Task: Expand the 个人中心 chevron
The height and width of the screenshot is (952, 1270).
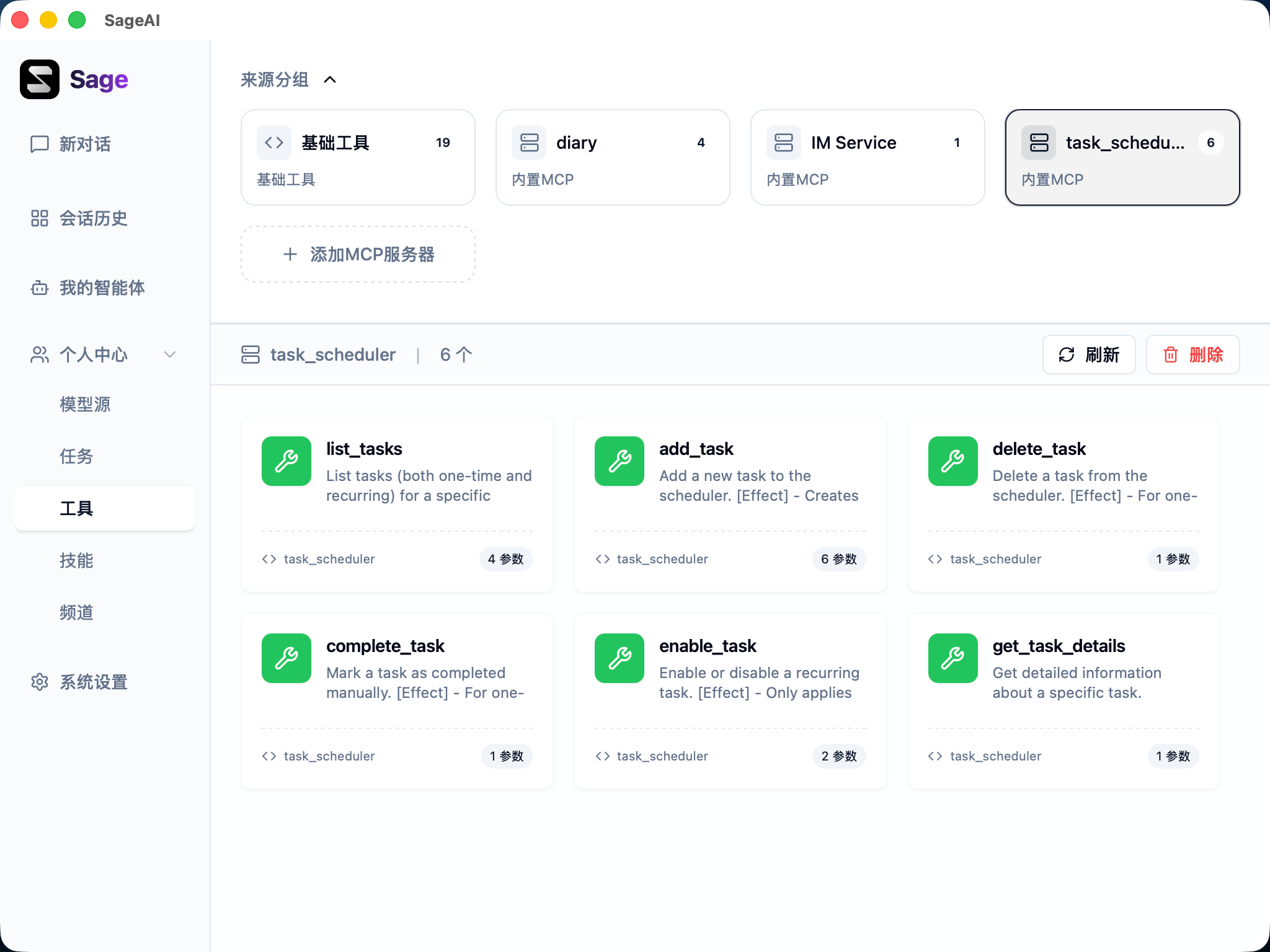Action: (170, 355)
